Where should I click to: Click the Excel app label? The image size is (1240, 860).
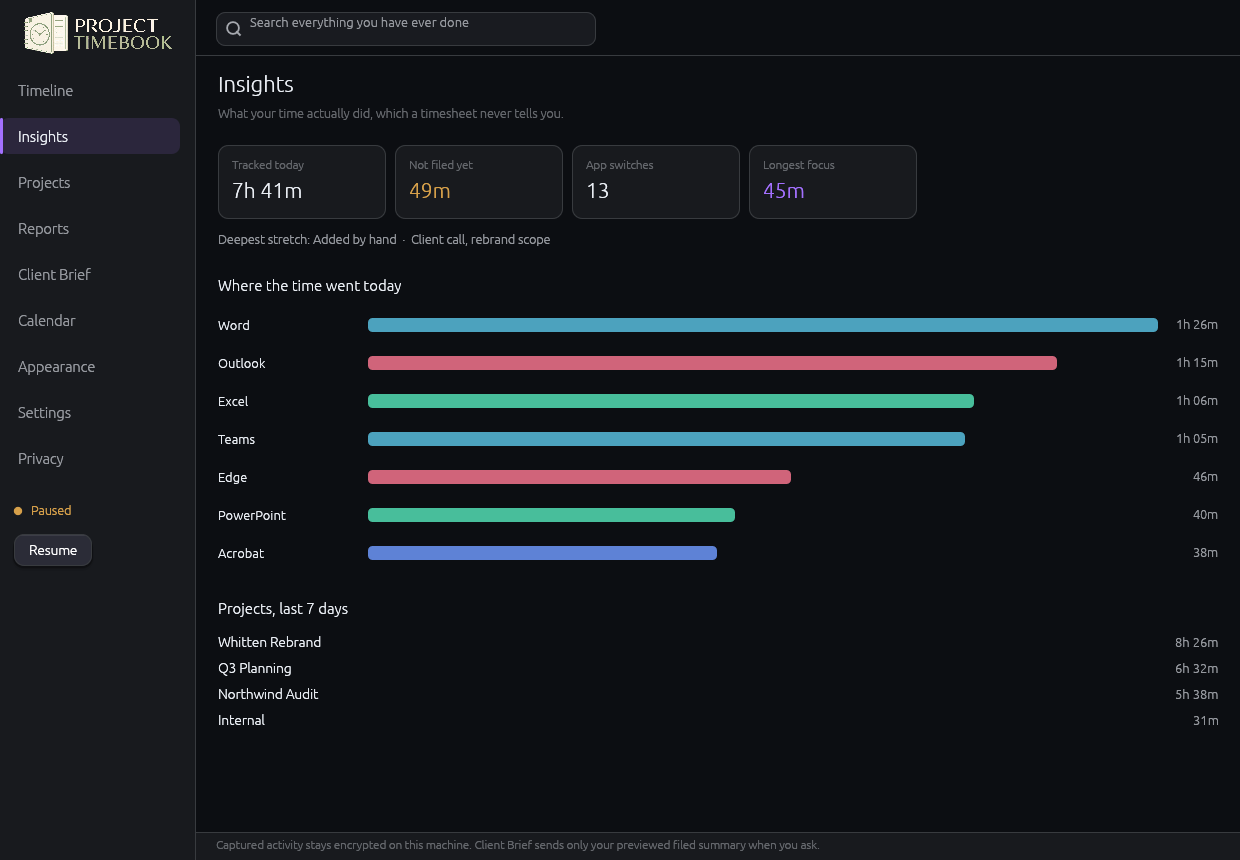(233, 401)
